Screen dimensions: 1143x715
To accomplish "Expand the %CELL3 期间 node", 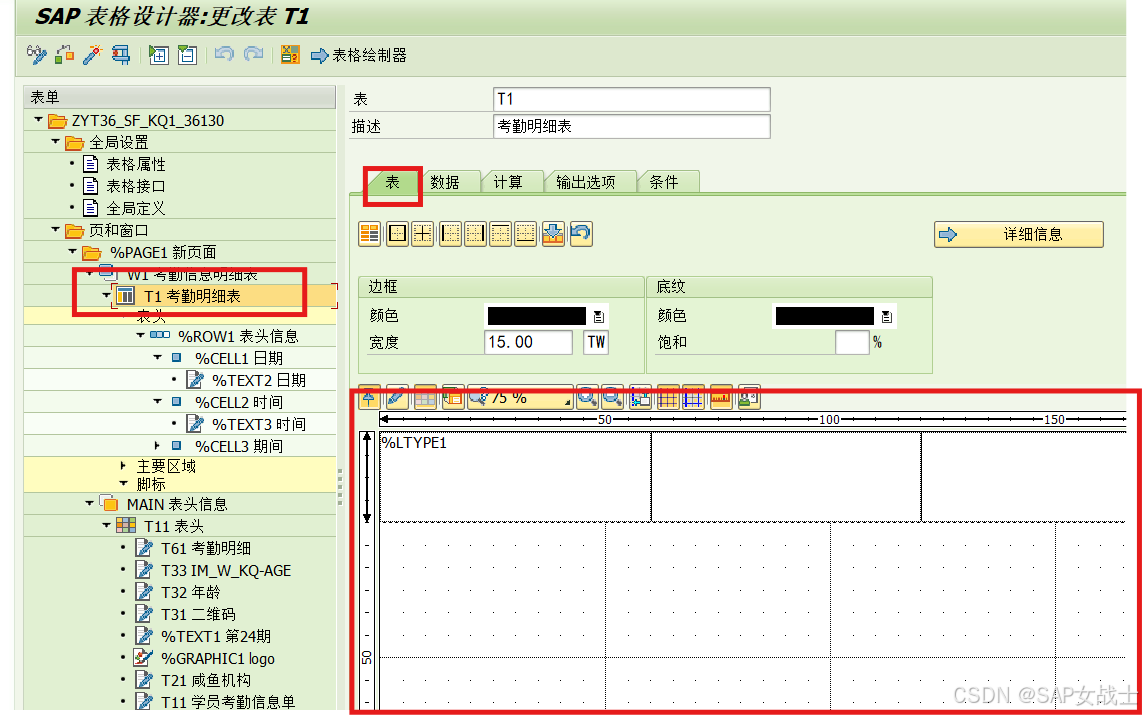I will point(157,445).
